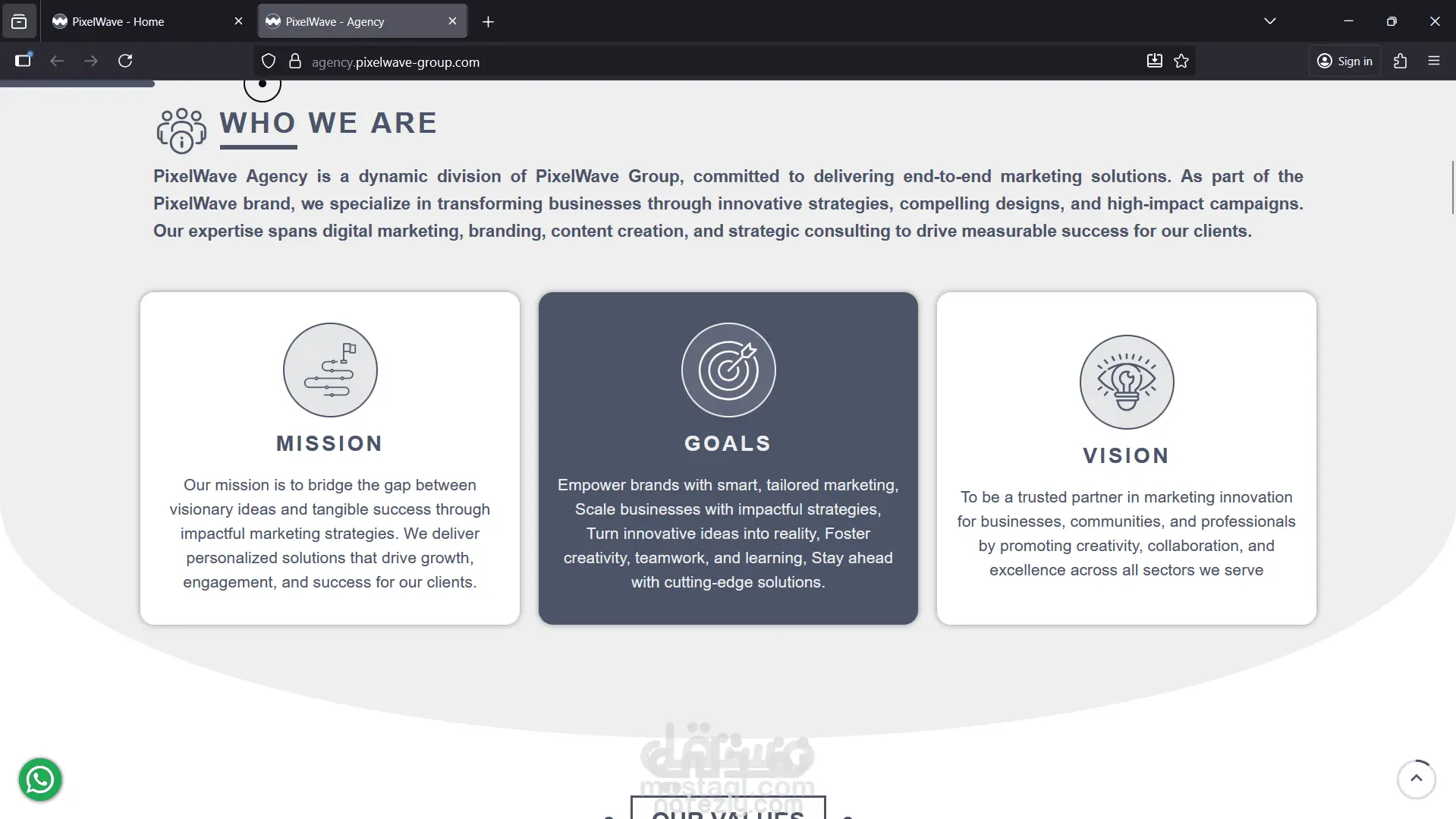Click the page vertical scrollbar thumb

(x=1452, y=187)
